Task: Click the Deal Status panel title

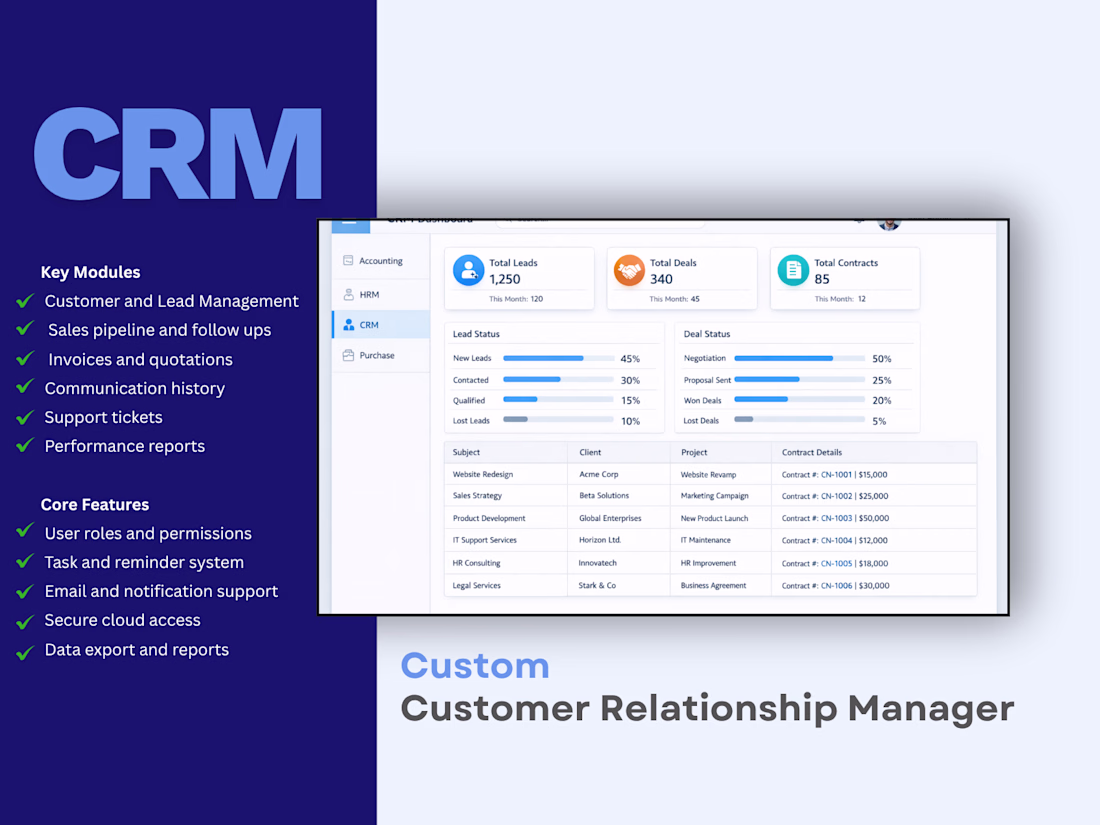Action: pyautogui.click(x=706, y=334)
